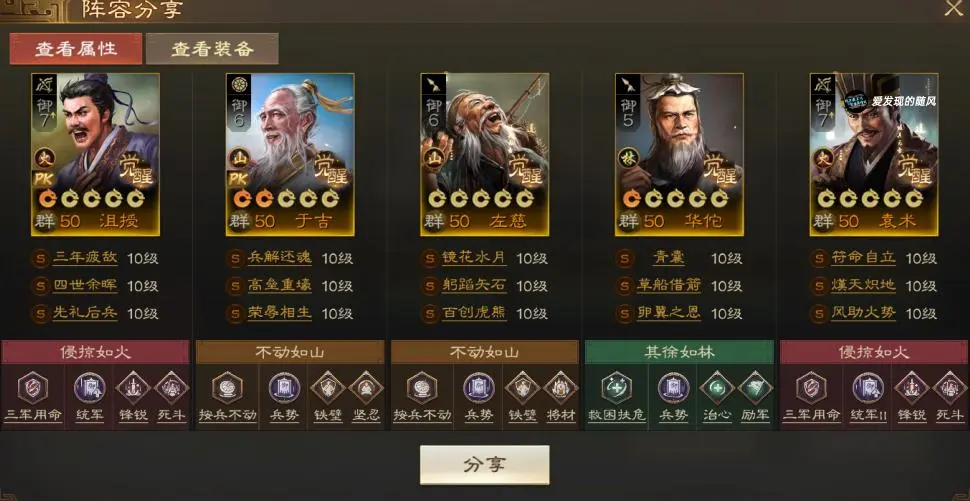
Task: Open the 草船借箭 skill link
Action: click(669, 285)
